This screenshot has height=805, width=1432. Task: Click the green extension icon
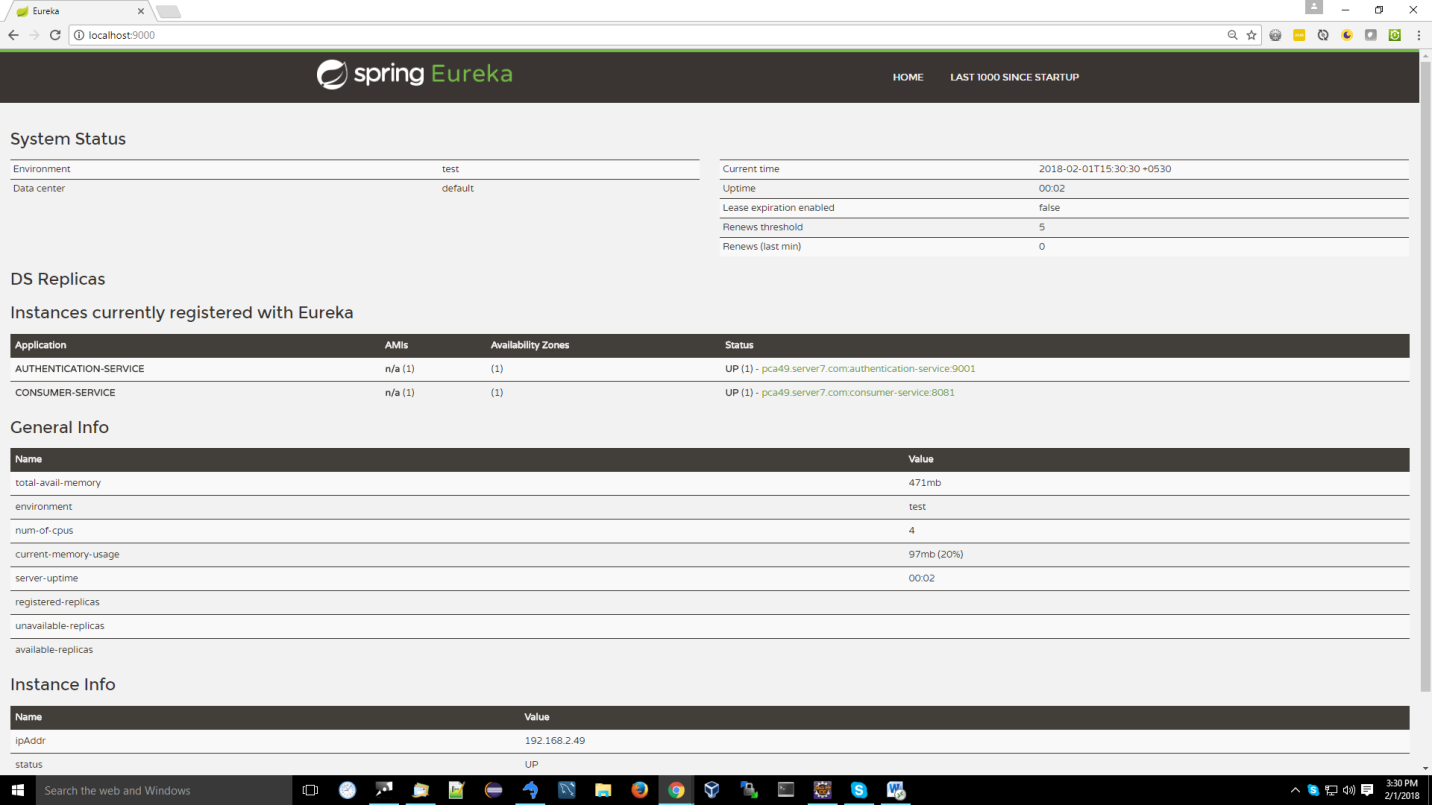pos(1394,35)
